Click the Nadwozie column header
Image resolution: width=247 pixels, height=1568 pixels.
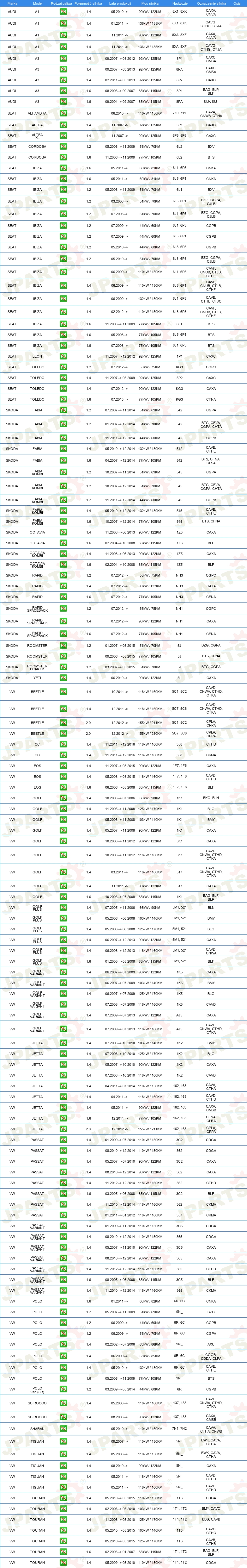click(180, 4)
